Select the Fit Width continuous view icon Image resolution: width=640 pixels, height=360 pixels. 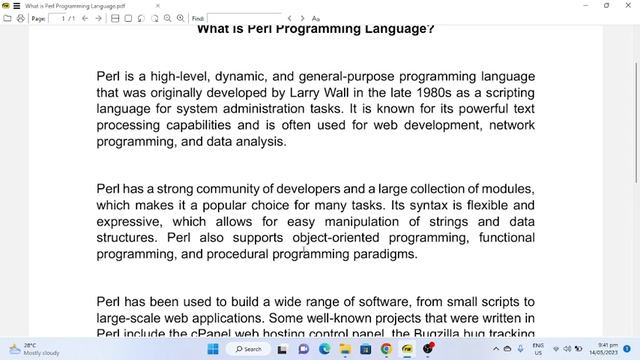[115, 18]
